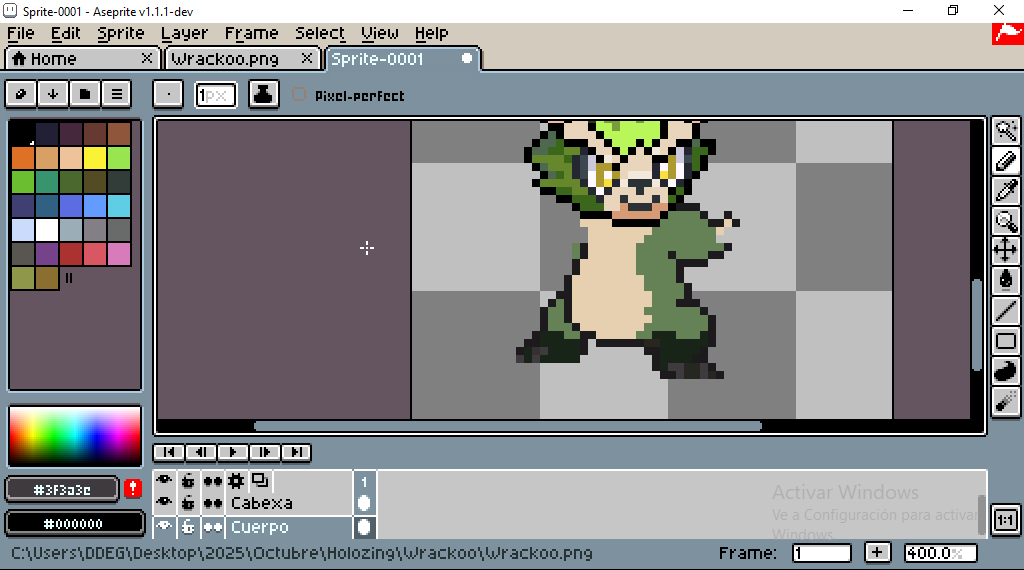Screen dimensions: 1024x570
Task: Click the zoom 400.0% field
Action: click(x=940, y=552)
